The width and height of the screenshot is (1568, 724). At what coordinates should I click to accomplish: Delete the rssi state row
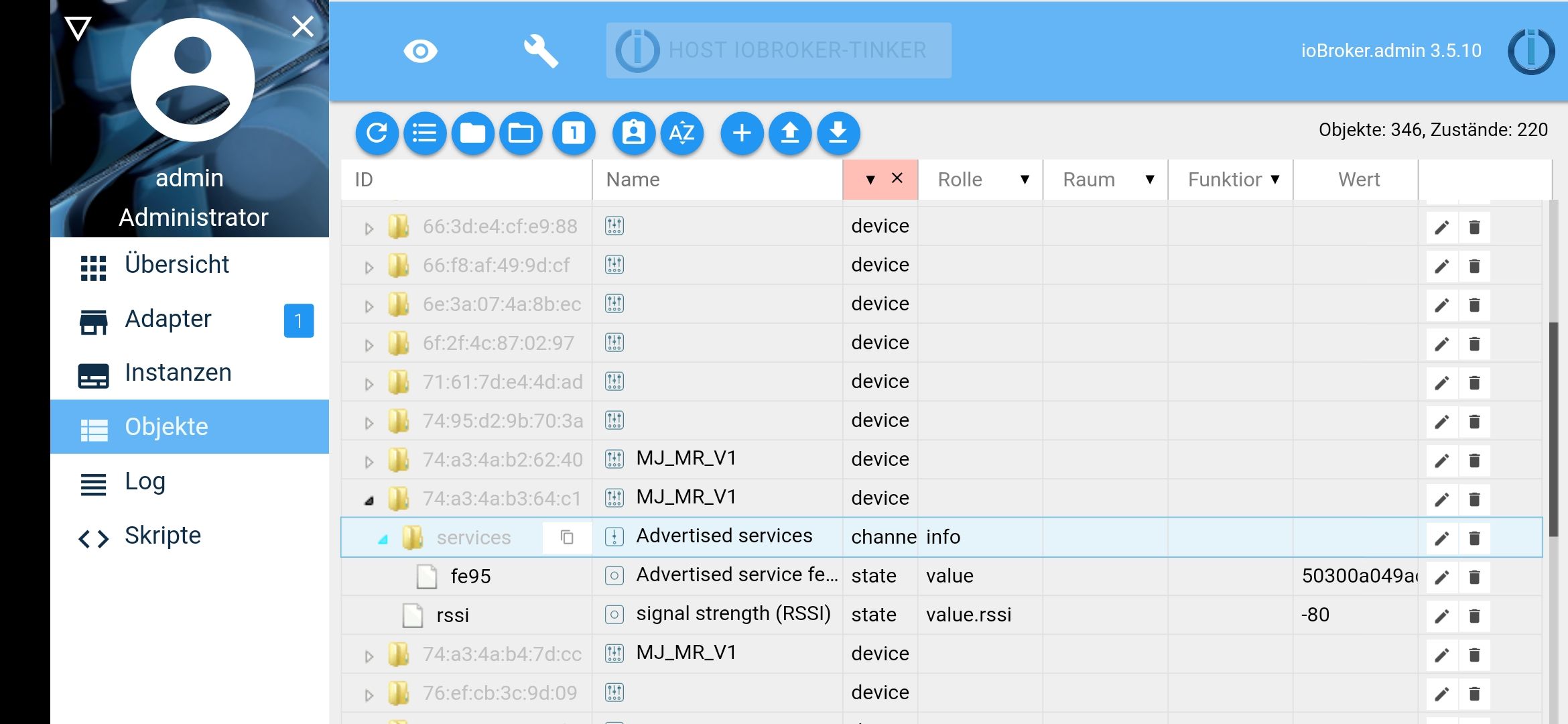[1474, 615]
